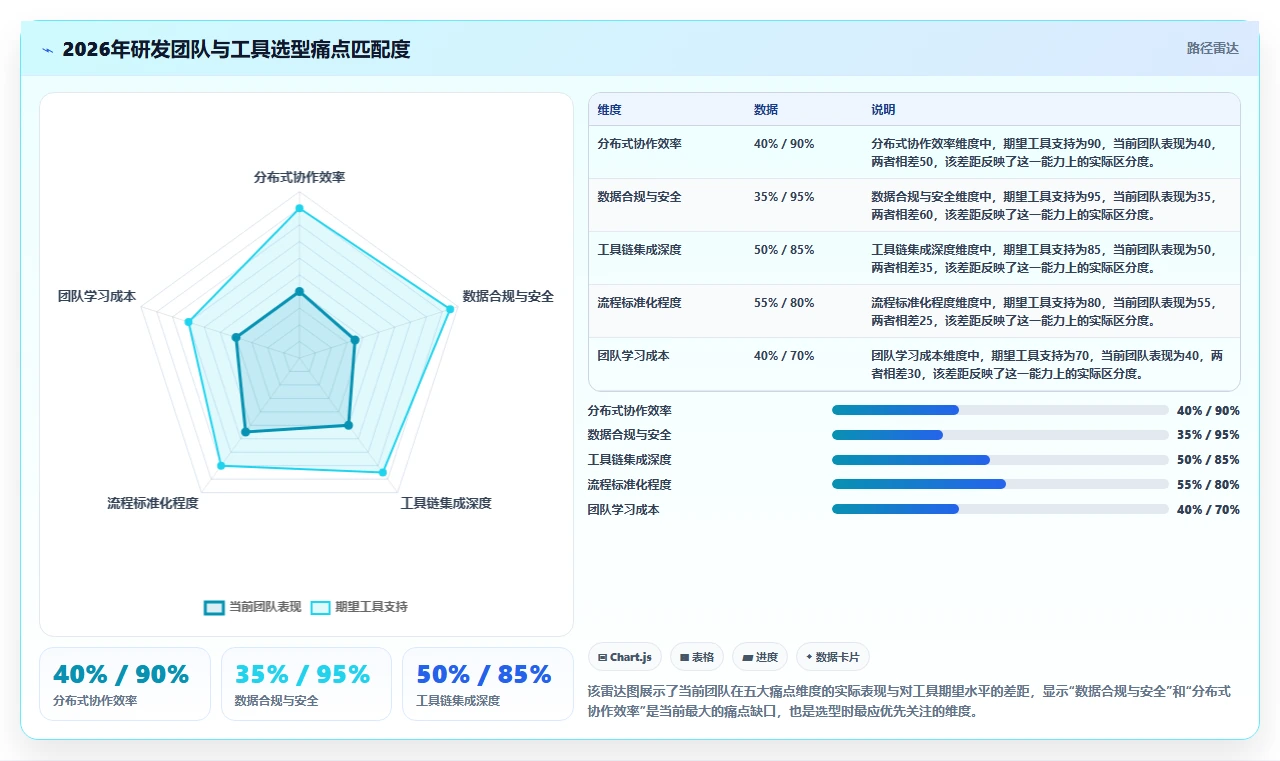Click the 数据合规与安全 table row name
Image resolution: width=1280 pixels, height=761 pixels.
coord(640,197)
